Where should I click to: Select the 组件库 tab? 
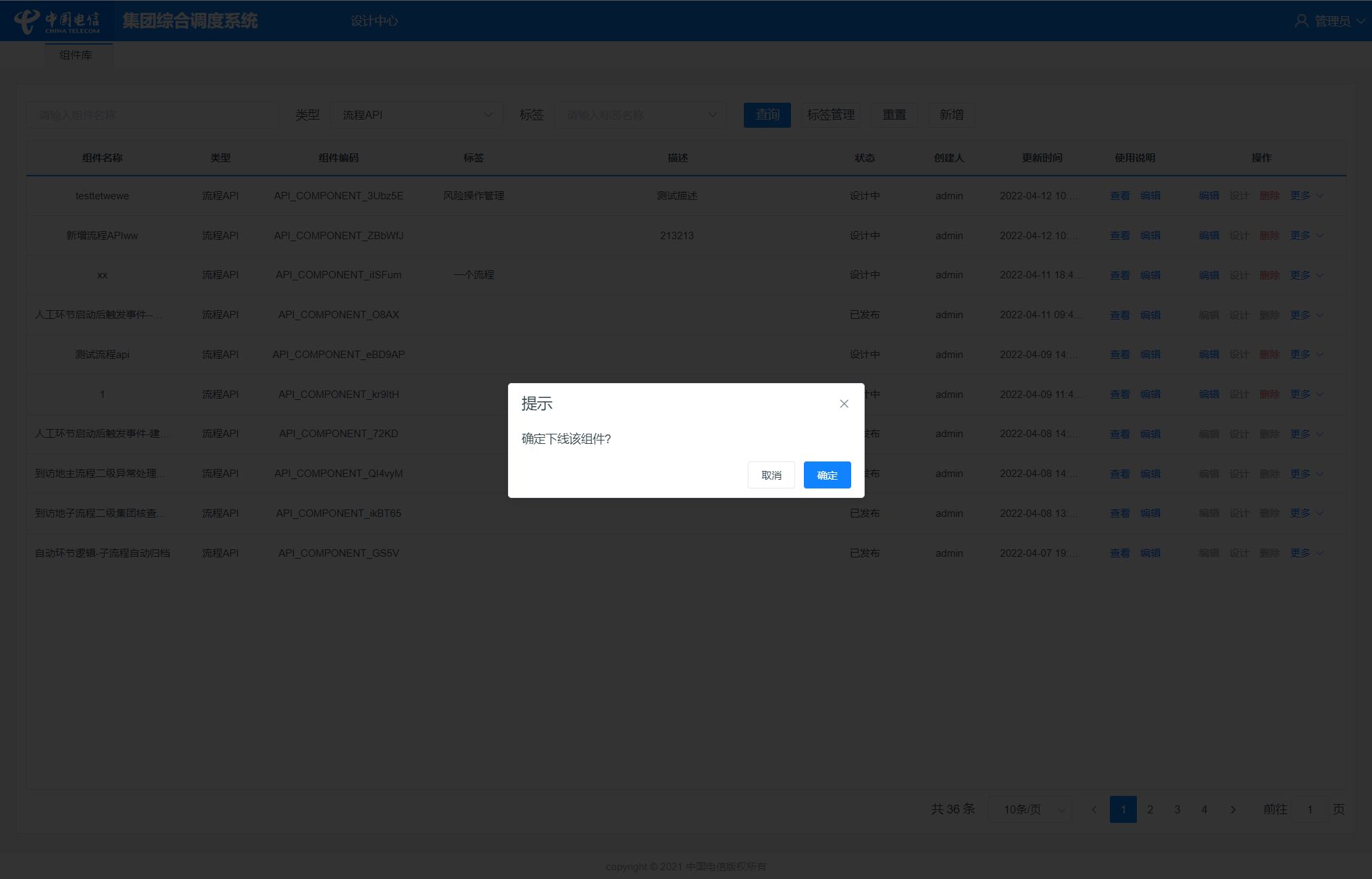coord(76,55)
